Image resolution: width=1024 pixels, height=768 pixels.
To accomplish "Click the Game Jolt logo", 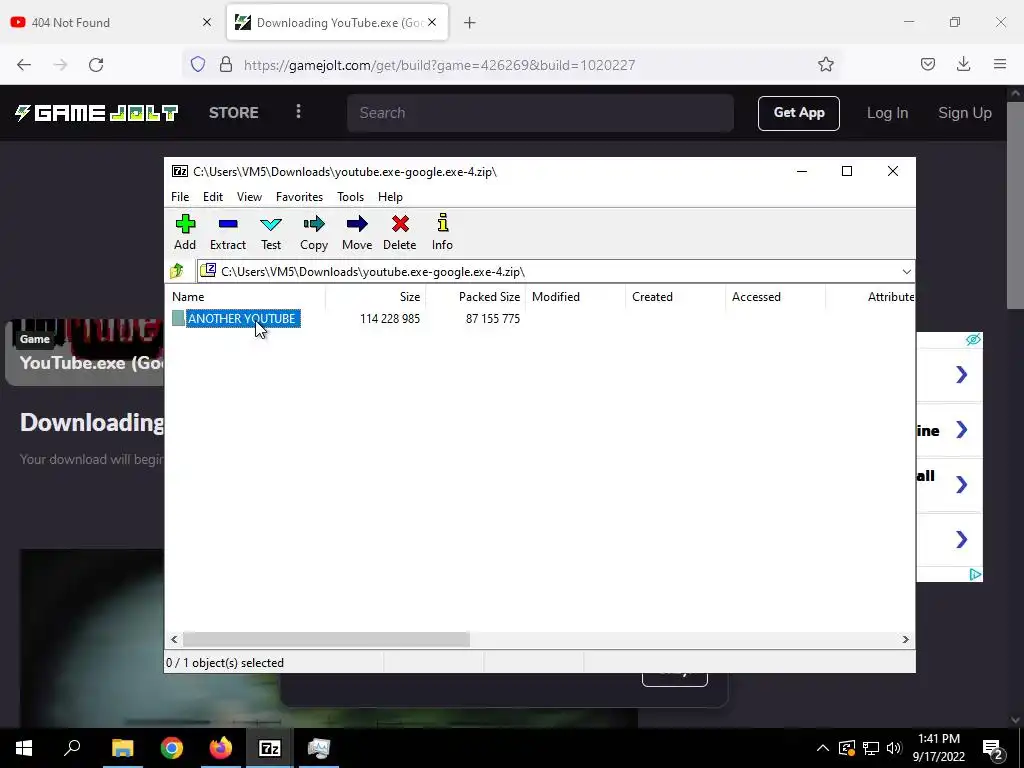I will point(97,113).
